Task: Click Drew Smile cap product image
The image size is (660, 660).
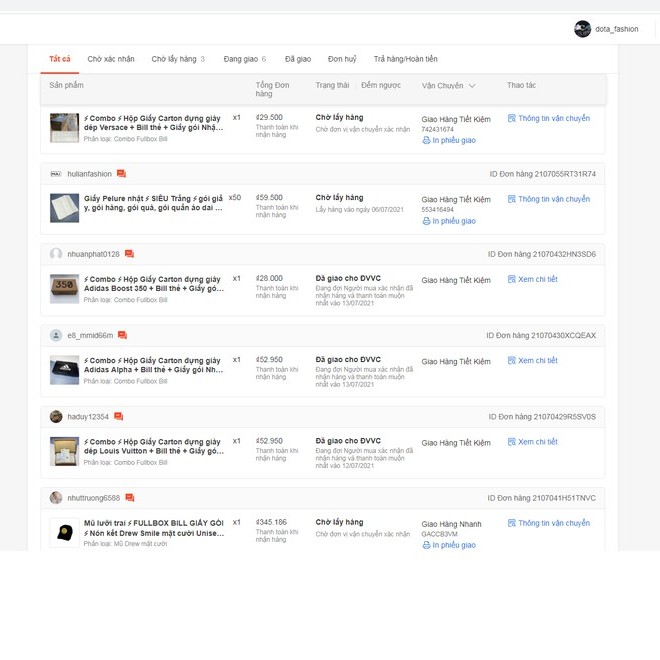Action: pos(64,532)
